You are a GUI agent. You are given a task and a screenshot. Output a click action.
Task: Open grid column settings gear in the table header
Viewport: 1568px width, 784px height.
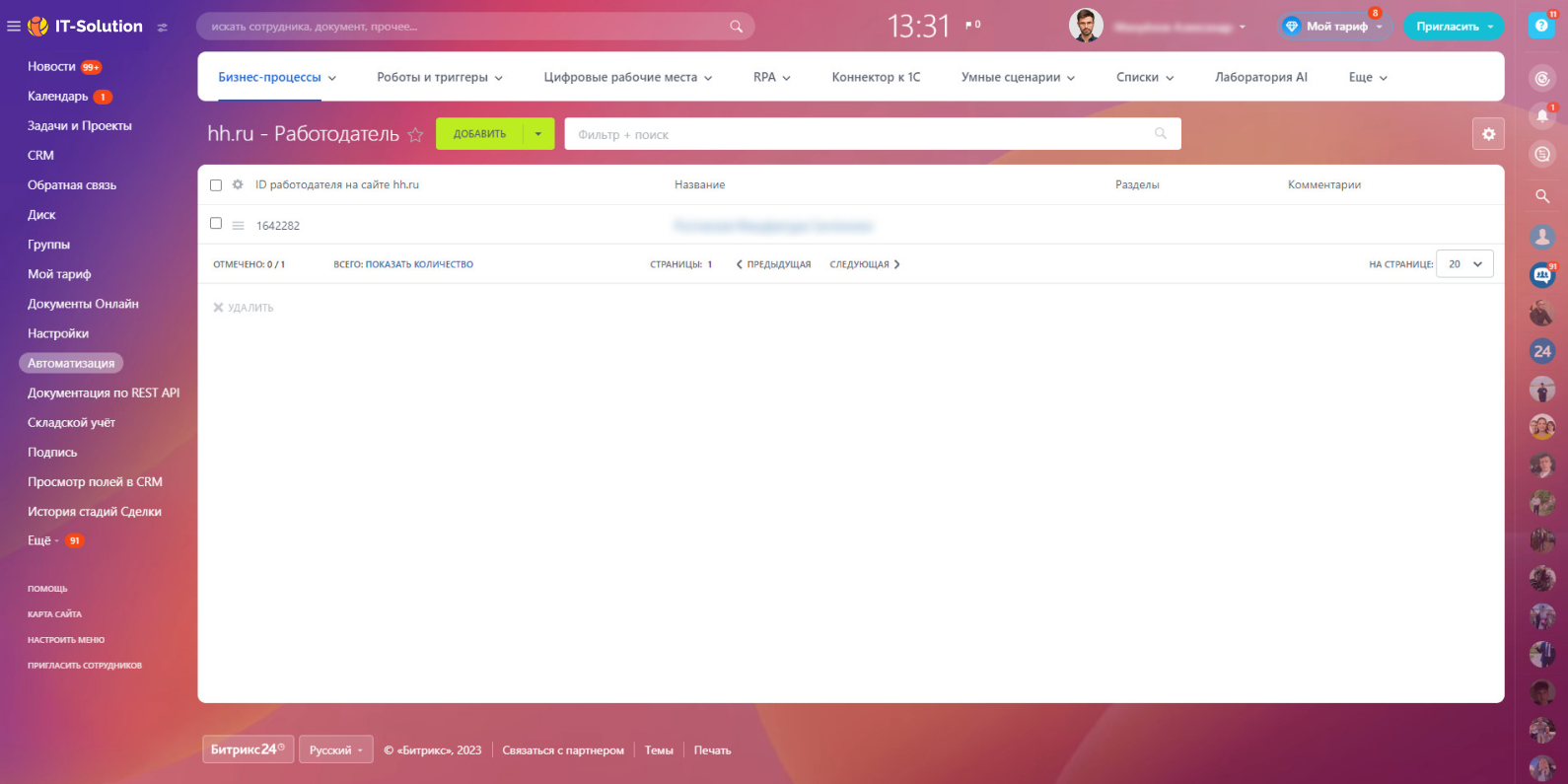pyautogui.click(x=238, y=184)
